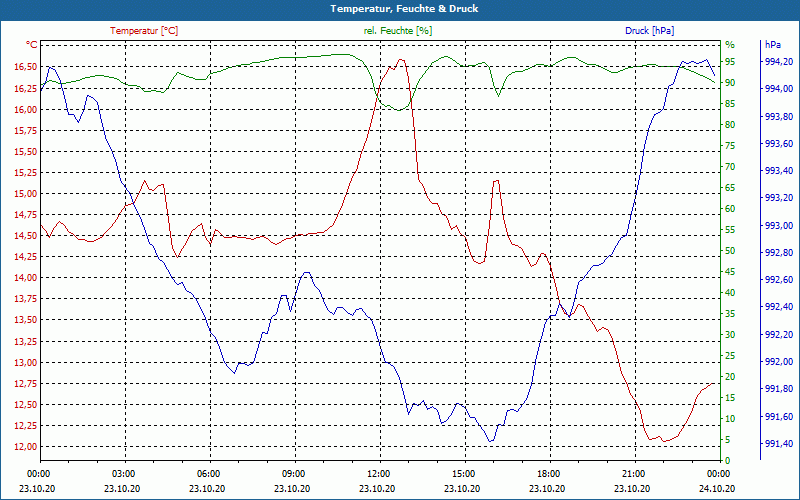
Task: Click the blue '991,80' pressure axis value
Action: [x=779, y=389]
